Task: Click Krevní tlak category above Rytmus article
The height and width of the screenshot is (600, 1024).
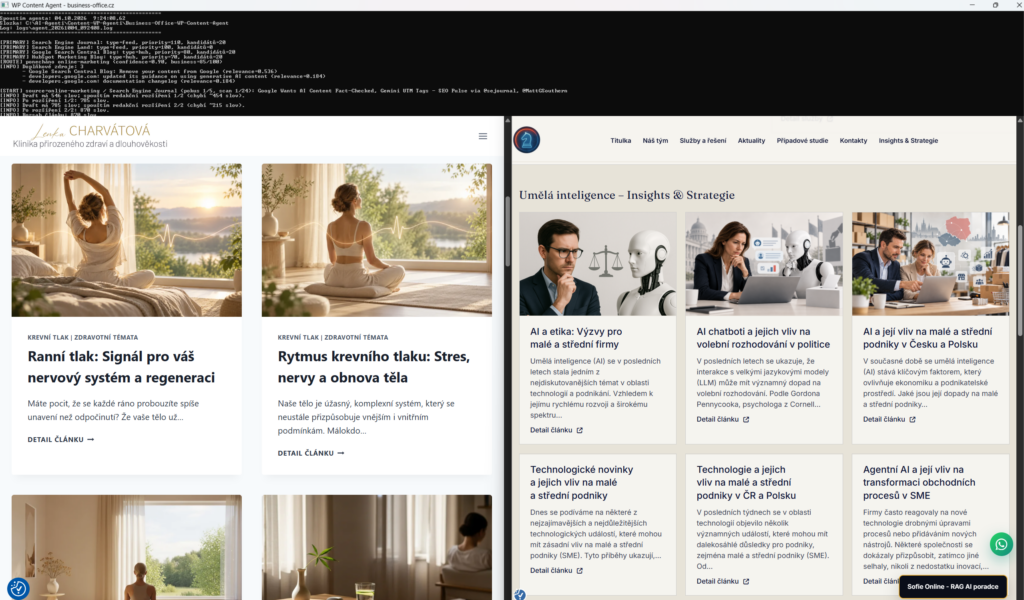Action: point(297,338)
